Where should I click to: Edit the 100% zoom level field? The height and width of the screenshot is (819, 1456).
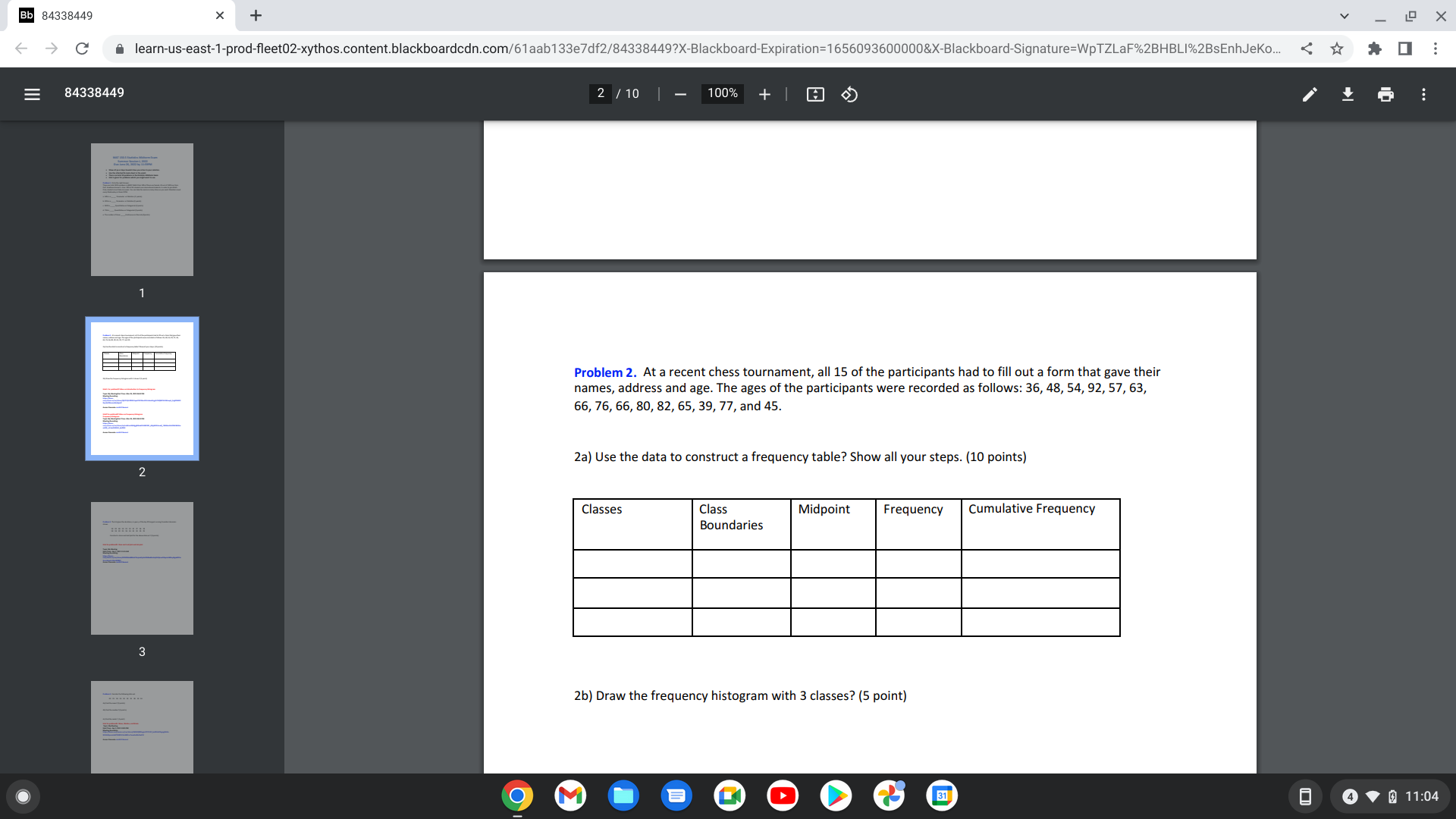pyautogui.click(x=722, y=93)
